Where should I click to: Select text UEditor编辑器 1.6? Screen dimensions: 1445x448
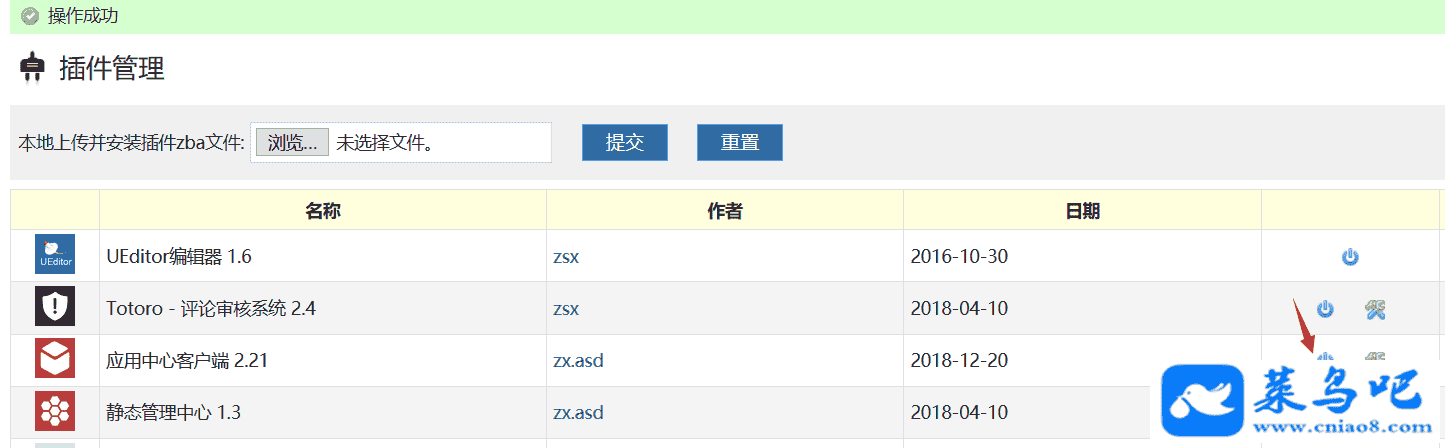point(179,257)
